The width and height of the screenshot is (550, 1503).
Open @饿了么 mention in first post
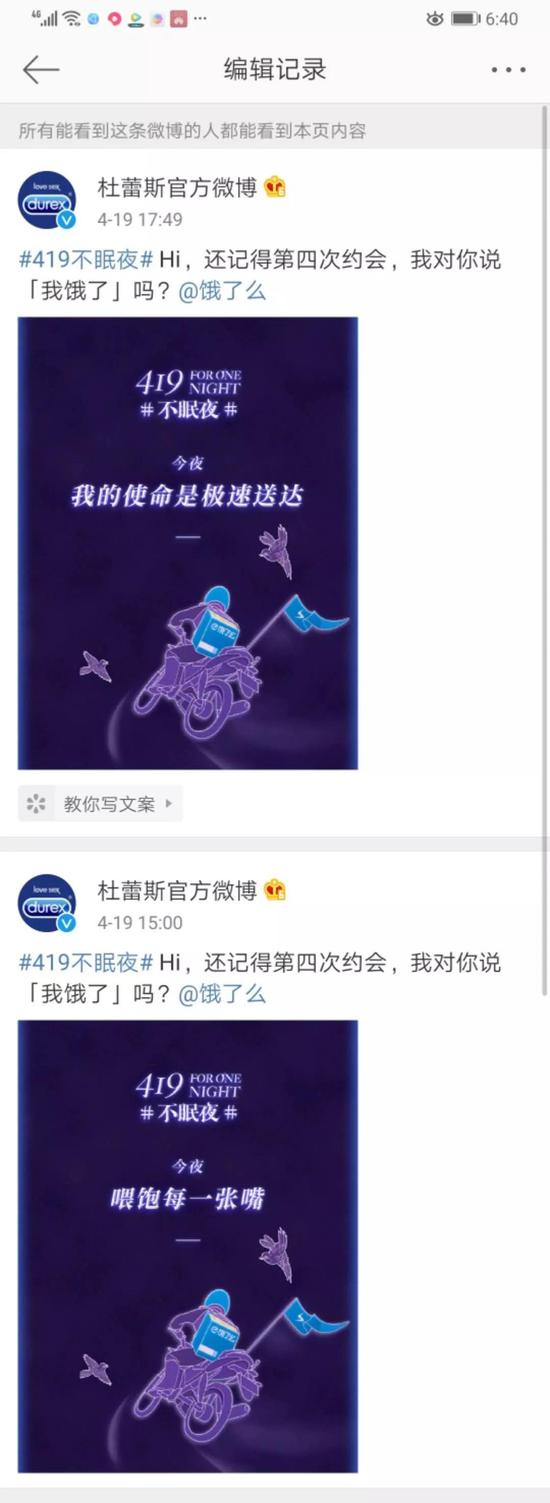point(222,292)
